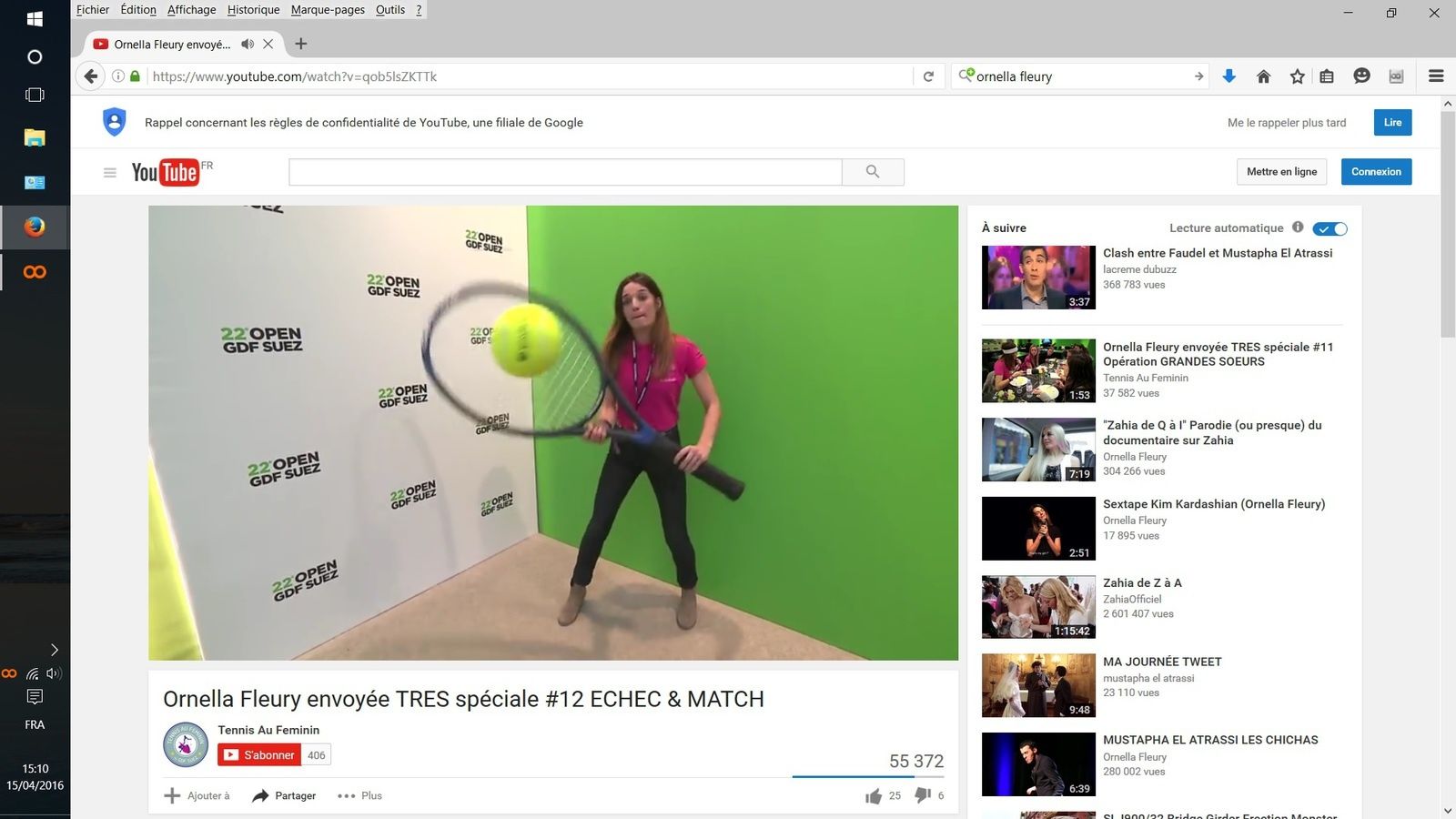1456x819 pixels.
Task: Click the ornella fleury search box
Action: (x=1081, y=76)
